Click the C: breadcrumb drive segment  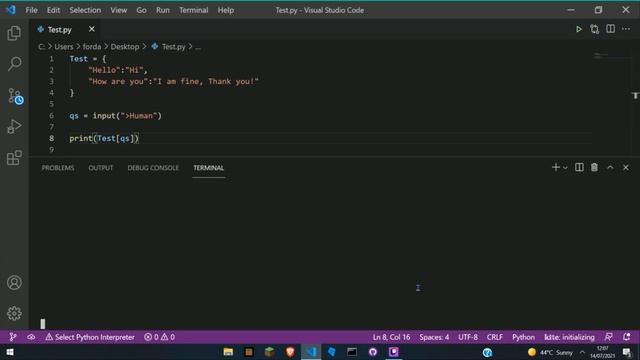click(42, 47)
